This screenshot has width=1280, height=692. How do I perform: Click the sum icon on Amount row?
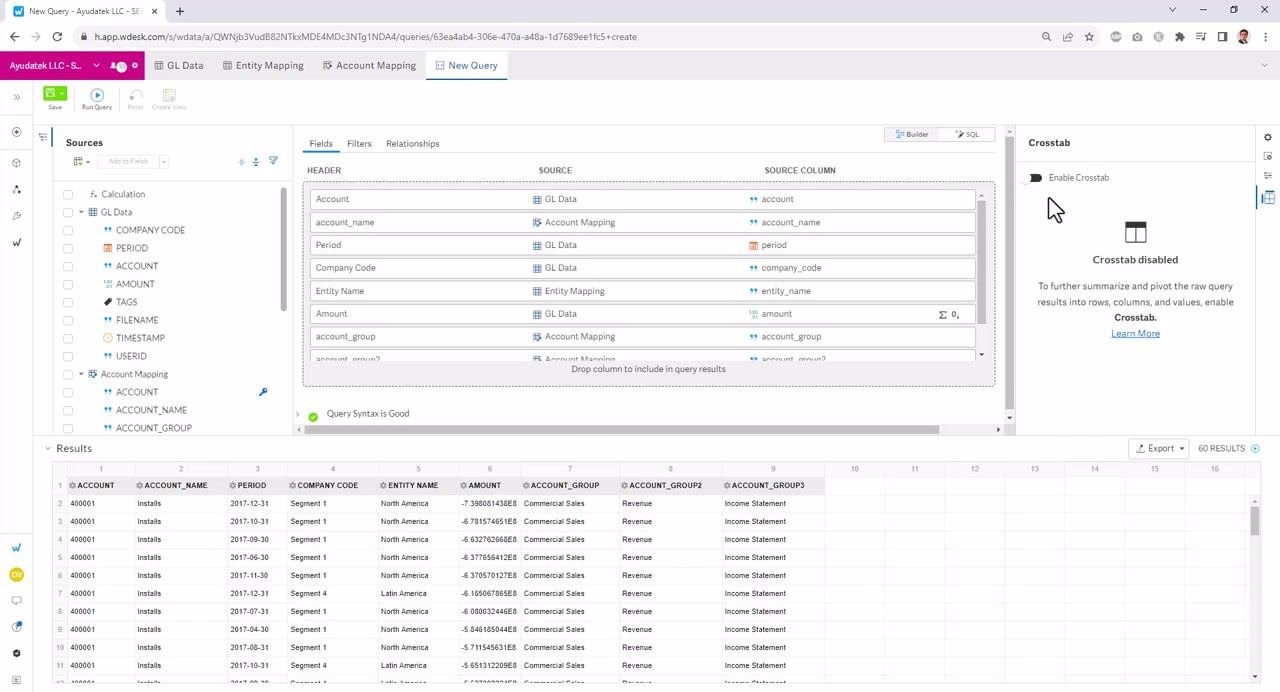coord(942,314)
